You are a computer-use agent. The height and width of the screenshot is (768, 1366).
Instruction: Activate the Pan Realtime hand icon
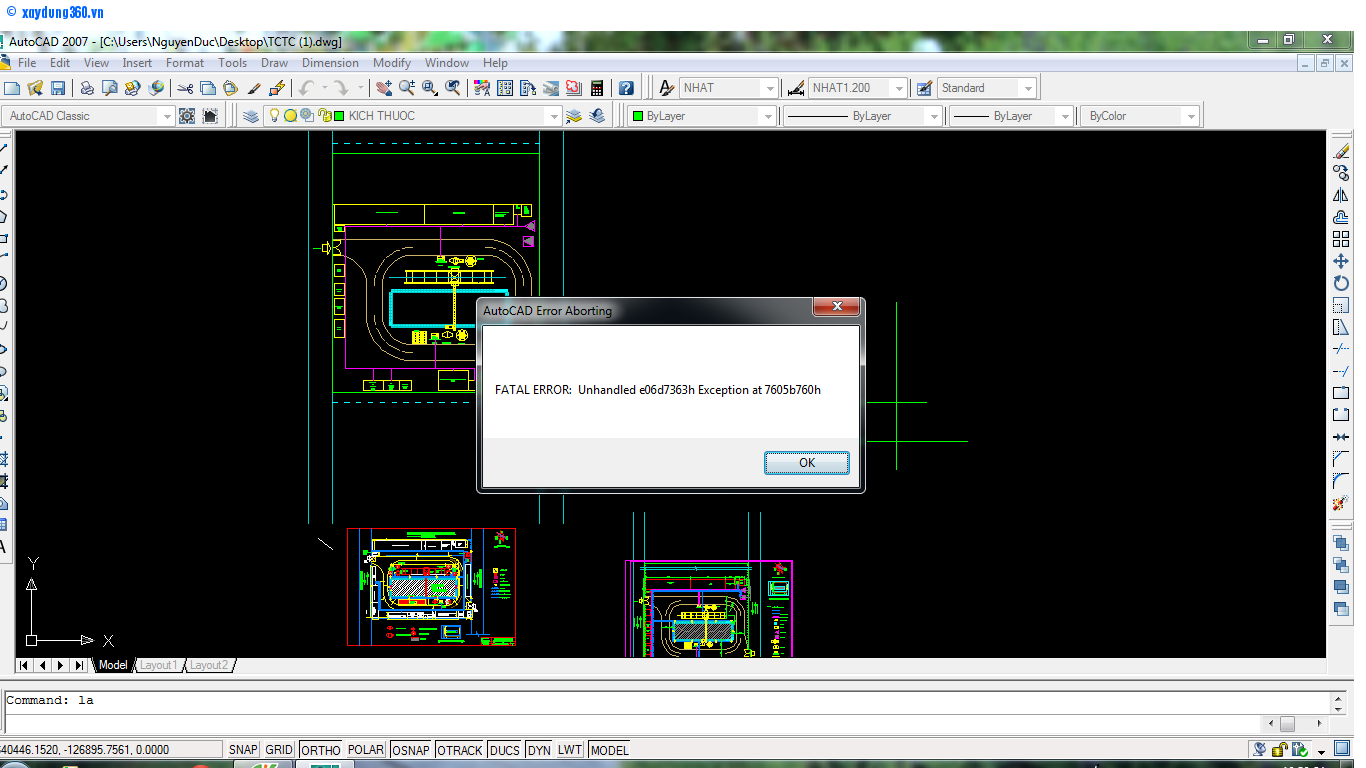383,88
